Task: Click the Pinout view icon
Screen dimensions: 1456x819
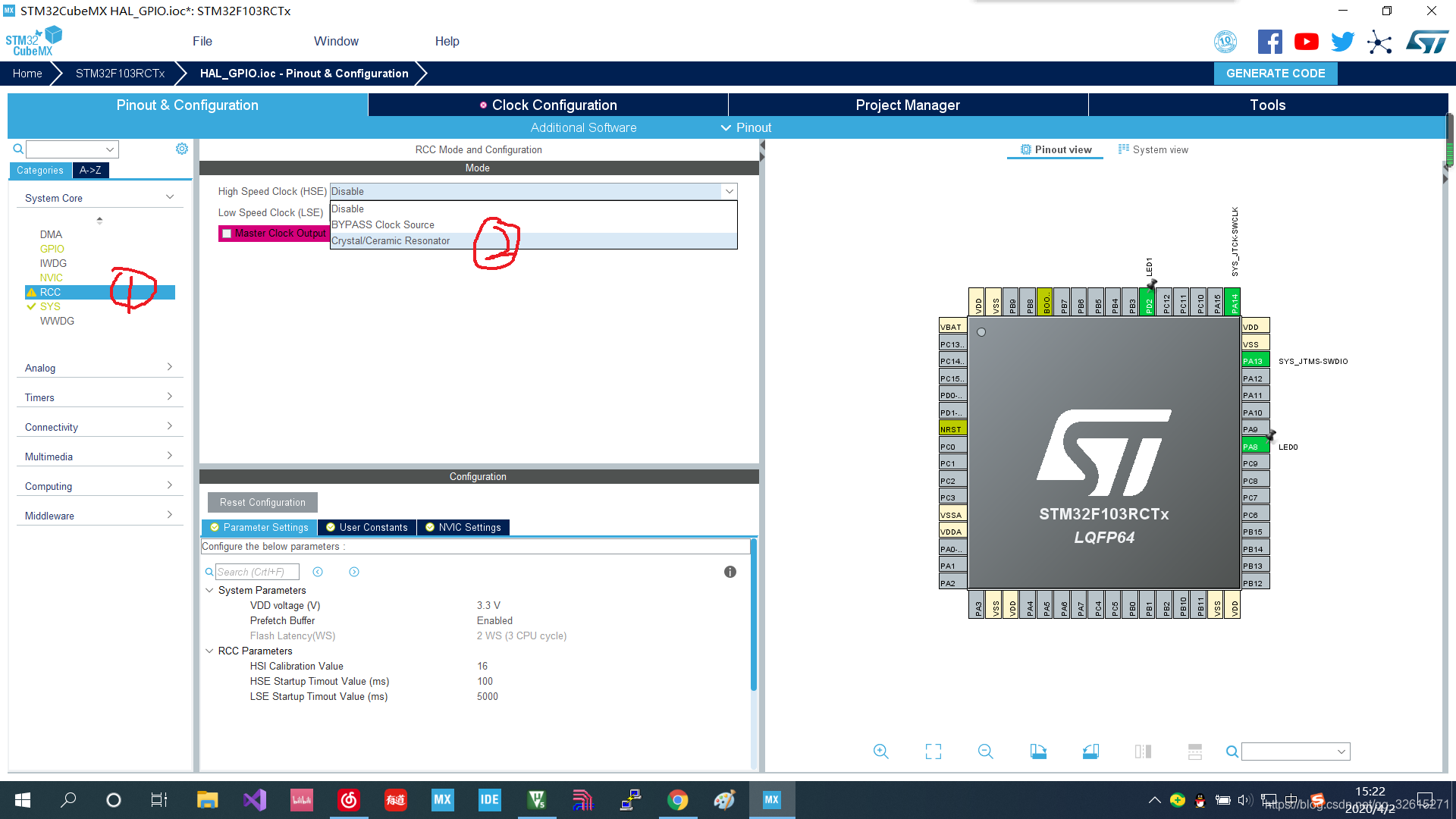Action: [x=1025, y=149]
